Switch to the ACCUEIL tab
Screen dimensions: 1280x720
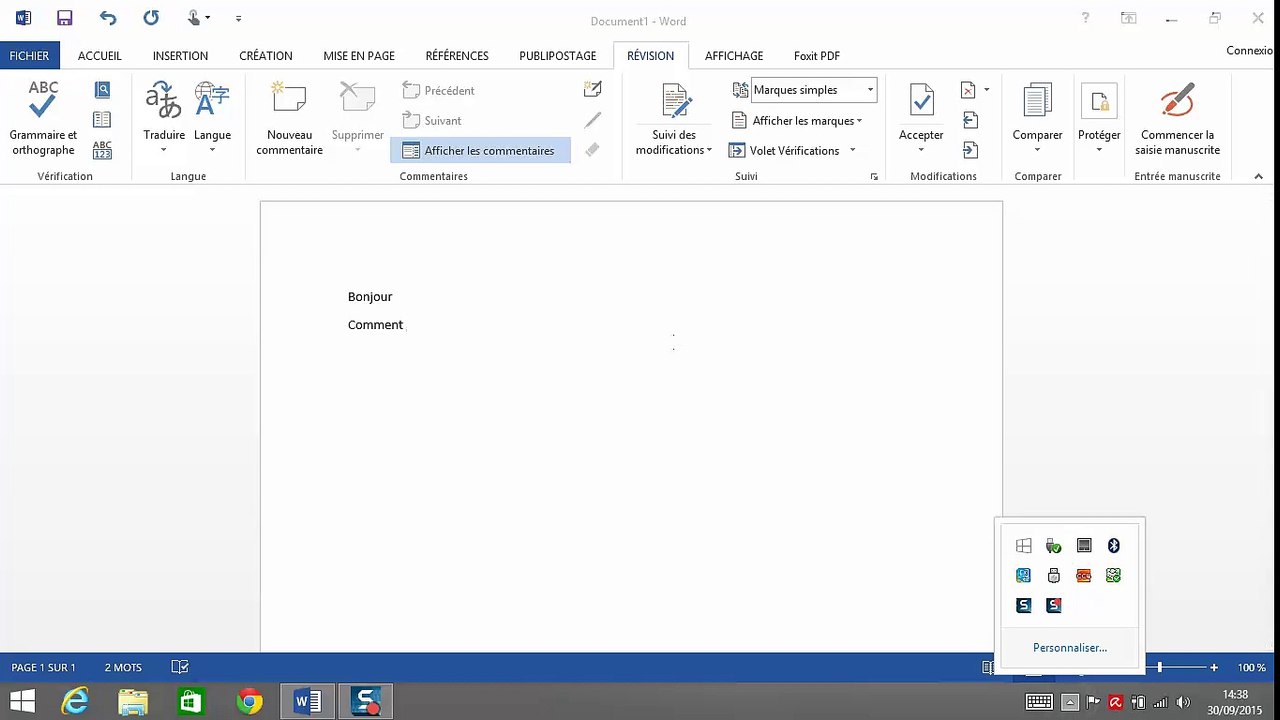(x=100, y=56)
